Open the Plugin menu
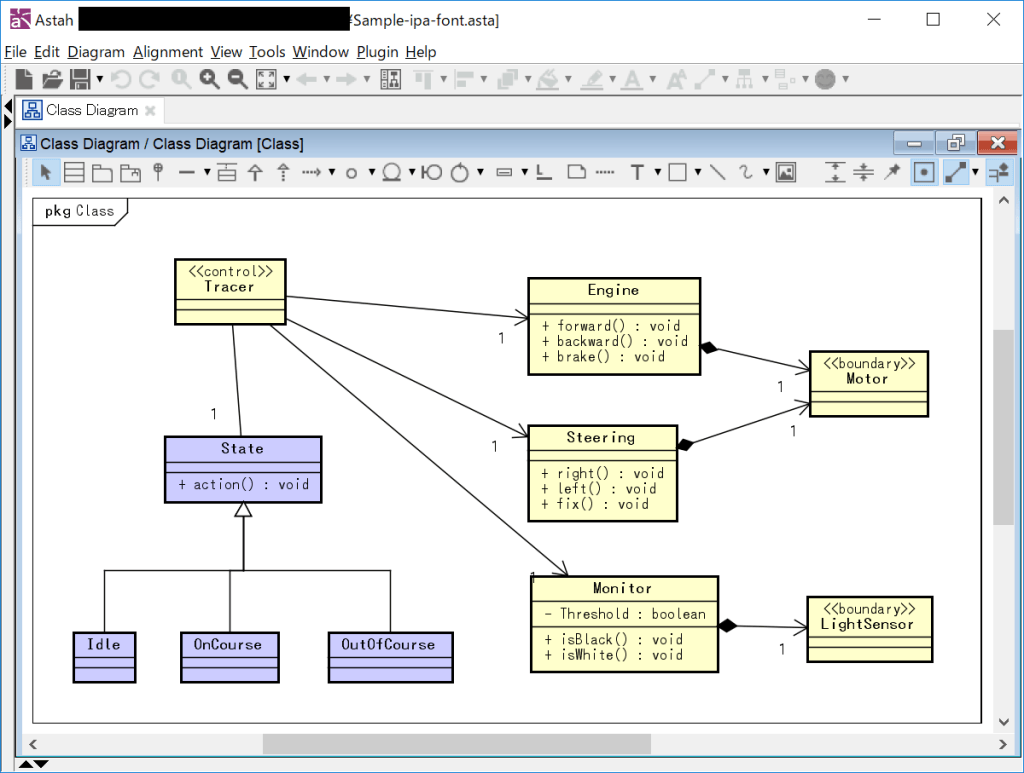This screenshot has width=1024, height=773. [377, 52]
